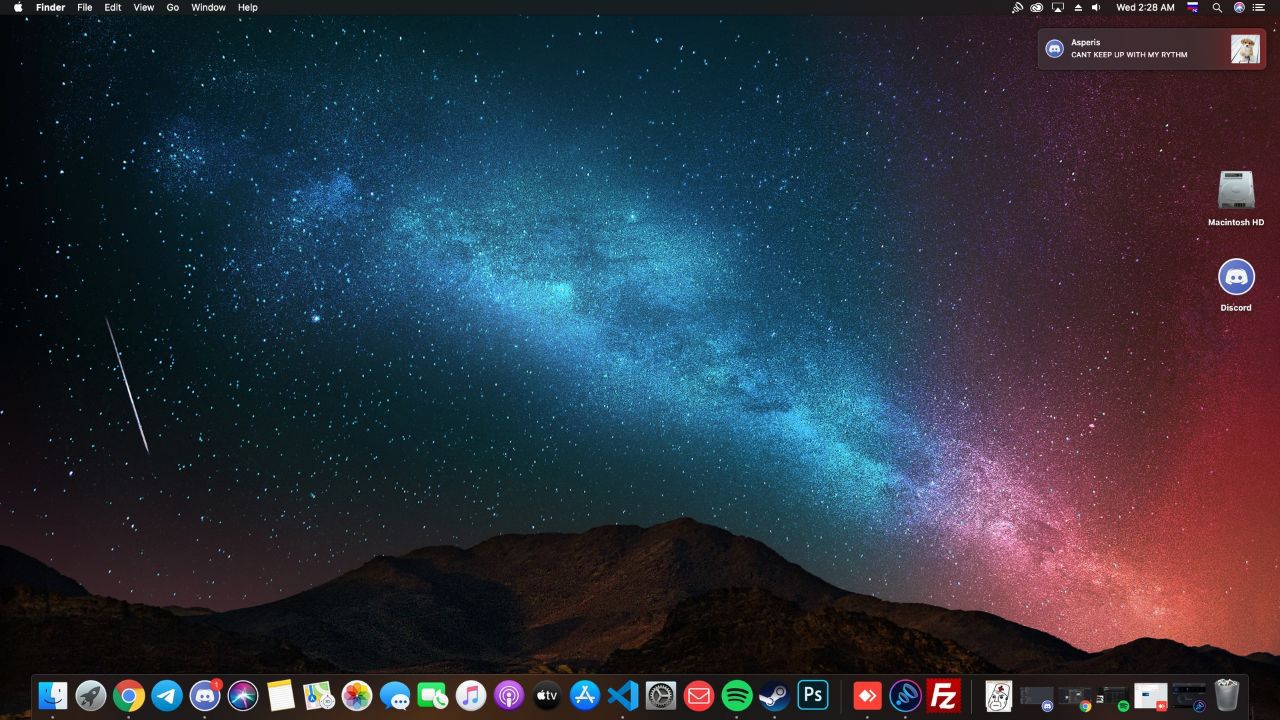The width and height of the screenshot is (1280, 720).
Task: Open the Apple menu
Action: point(18,7)
